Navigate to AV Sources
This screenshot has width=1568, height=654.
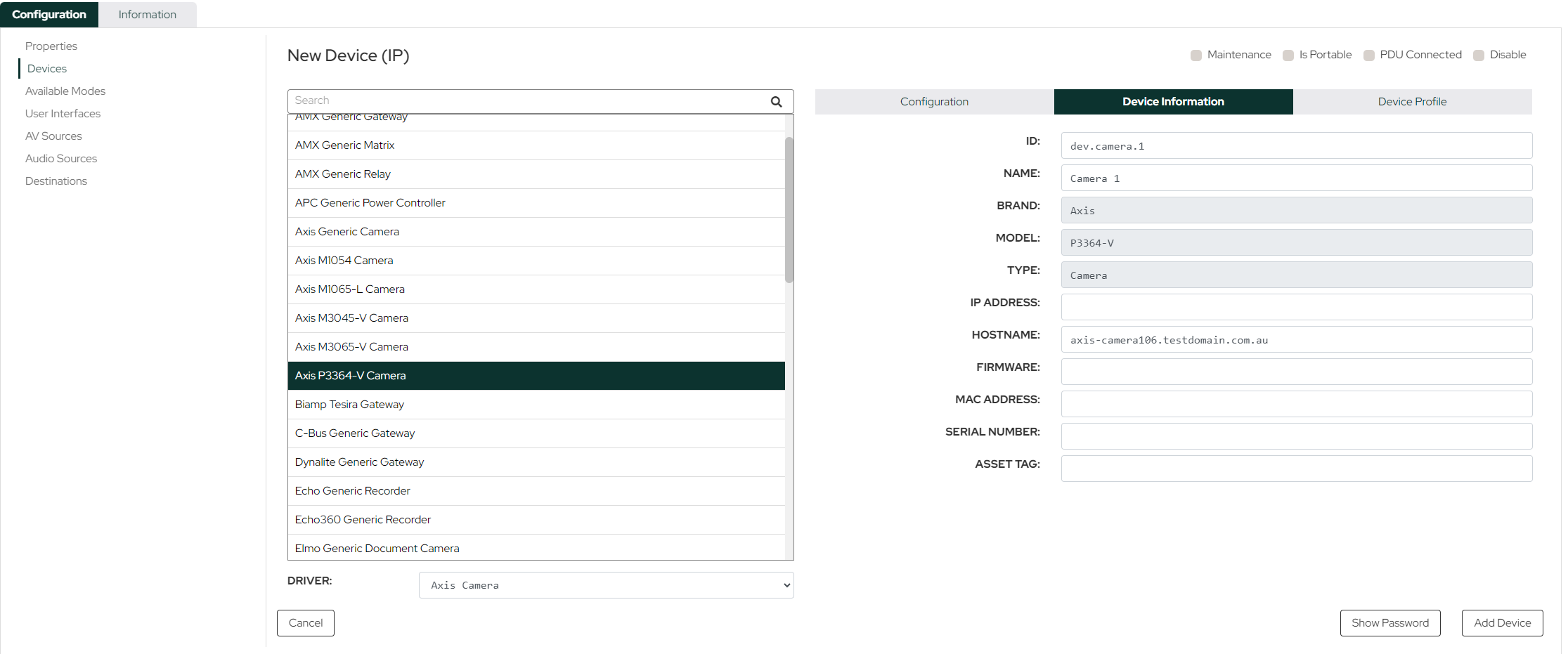click(x=53, y=136)
